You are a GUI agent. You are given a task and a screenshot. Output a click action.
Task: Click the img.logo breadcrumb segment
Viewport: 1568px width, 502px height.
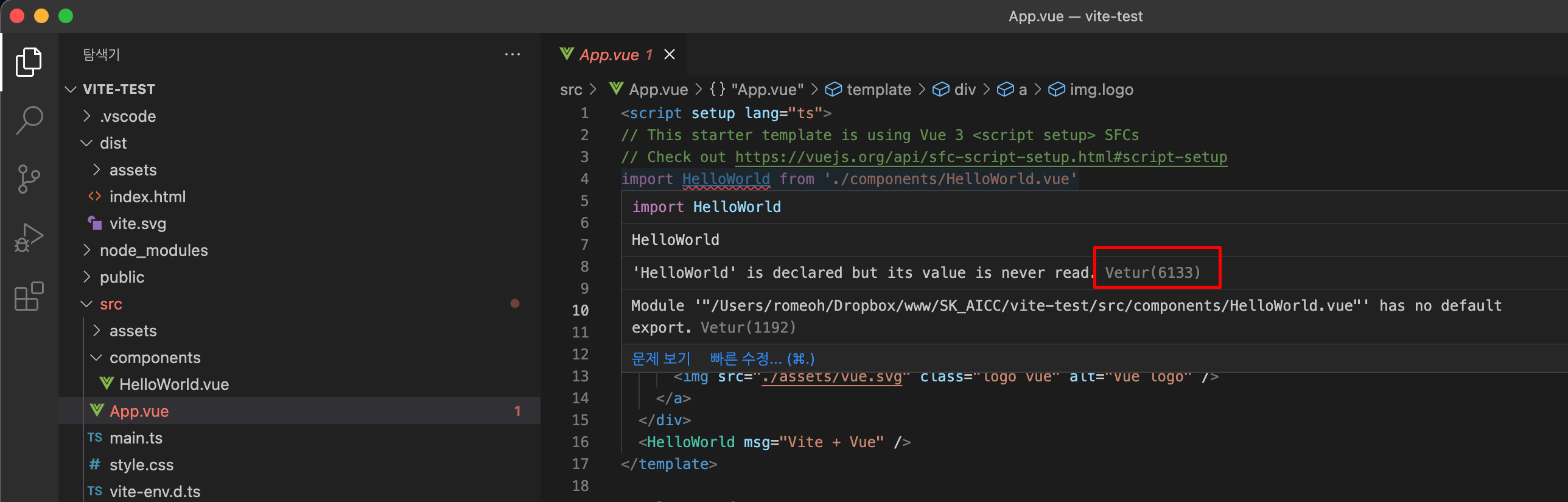pyautogui.click(x=1091, y=90)
